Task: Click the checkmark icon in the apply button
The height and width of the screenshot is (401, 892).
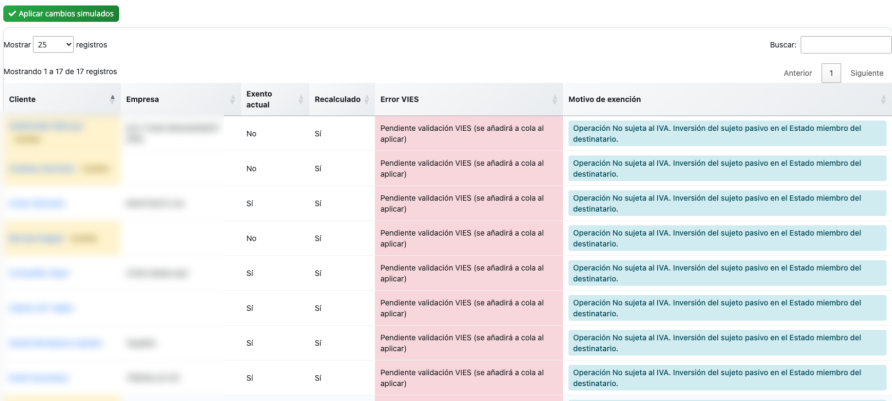Action: tap(12, 14)
